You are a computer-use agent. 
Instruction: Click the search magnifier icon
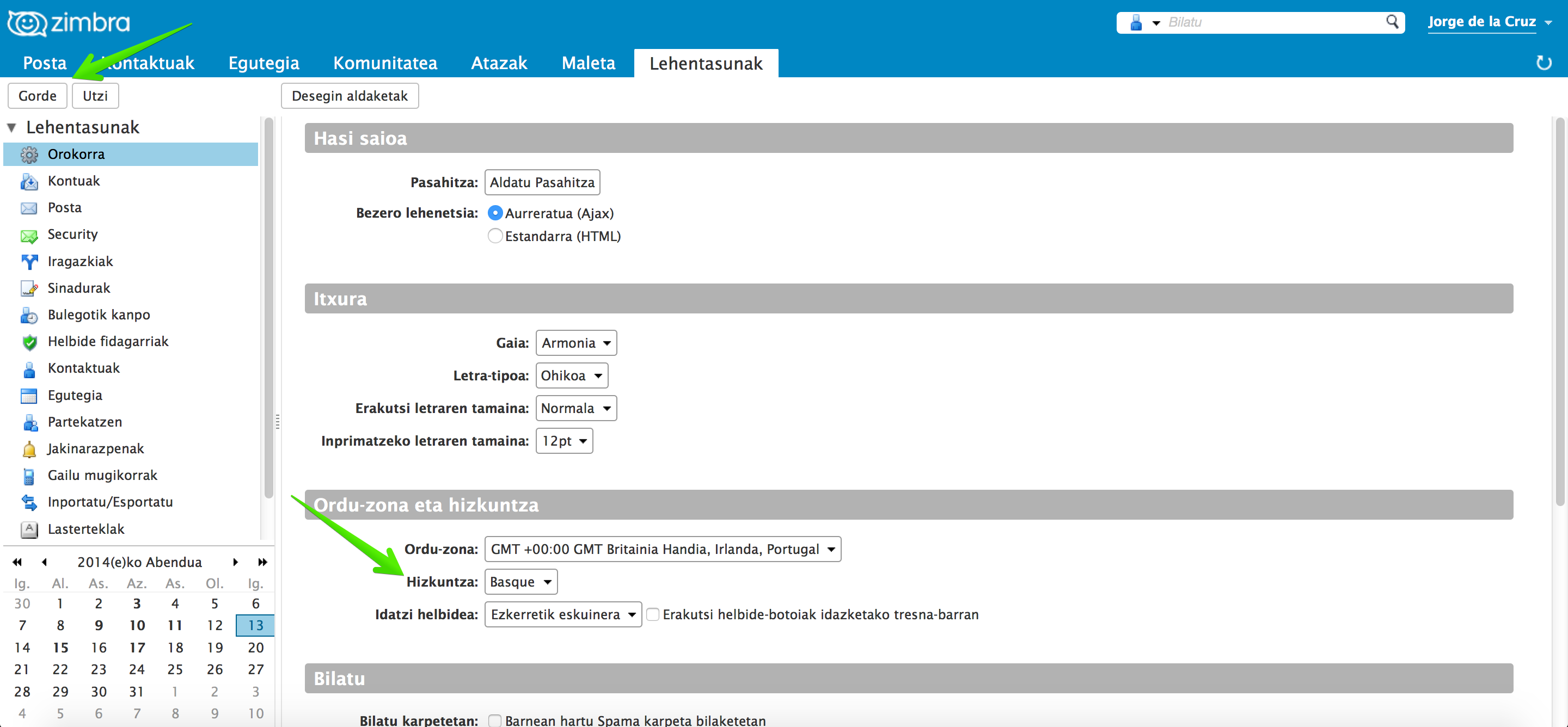tap(1392, 22)
